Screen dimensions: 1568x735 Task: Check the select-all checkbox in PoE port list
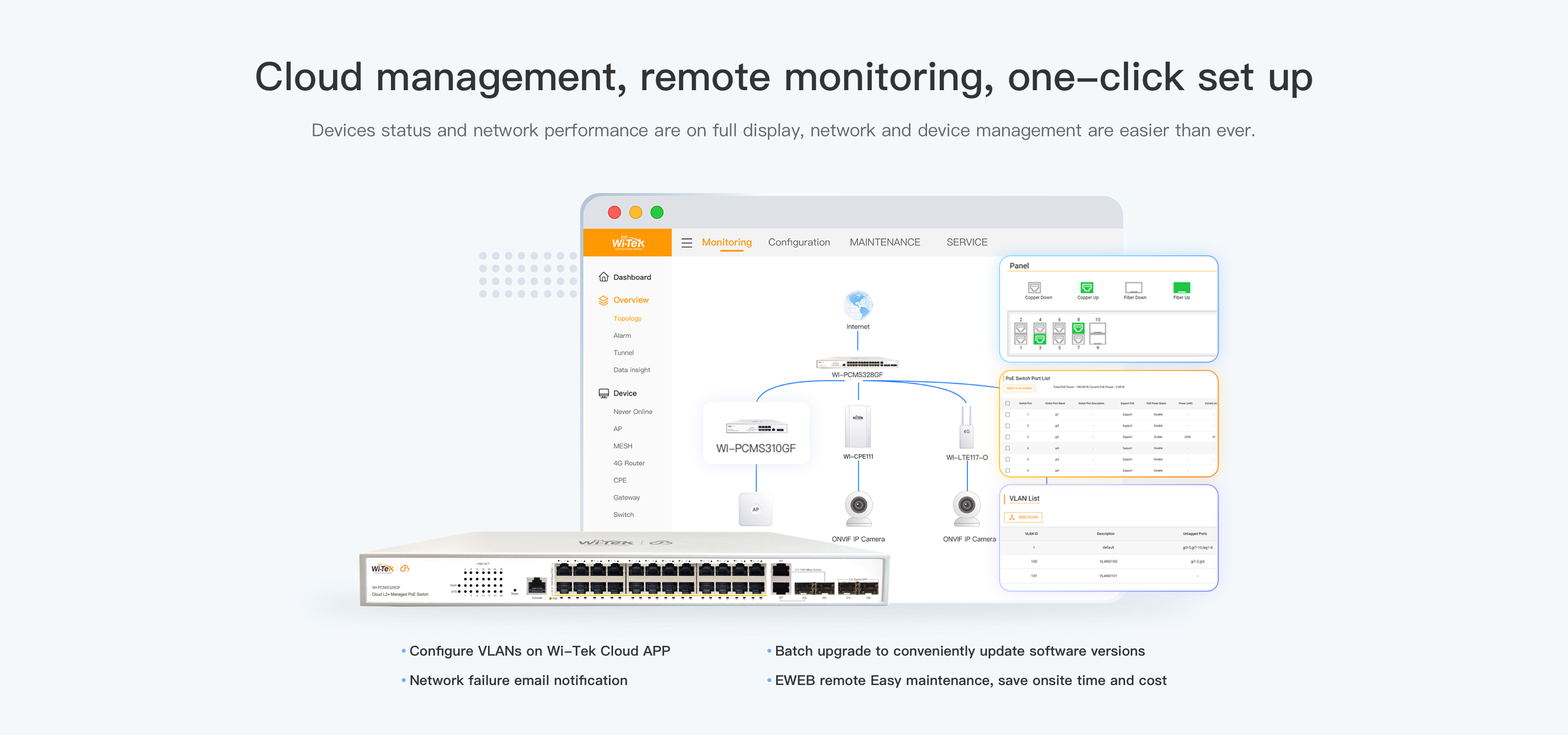tap(1007, 403)
